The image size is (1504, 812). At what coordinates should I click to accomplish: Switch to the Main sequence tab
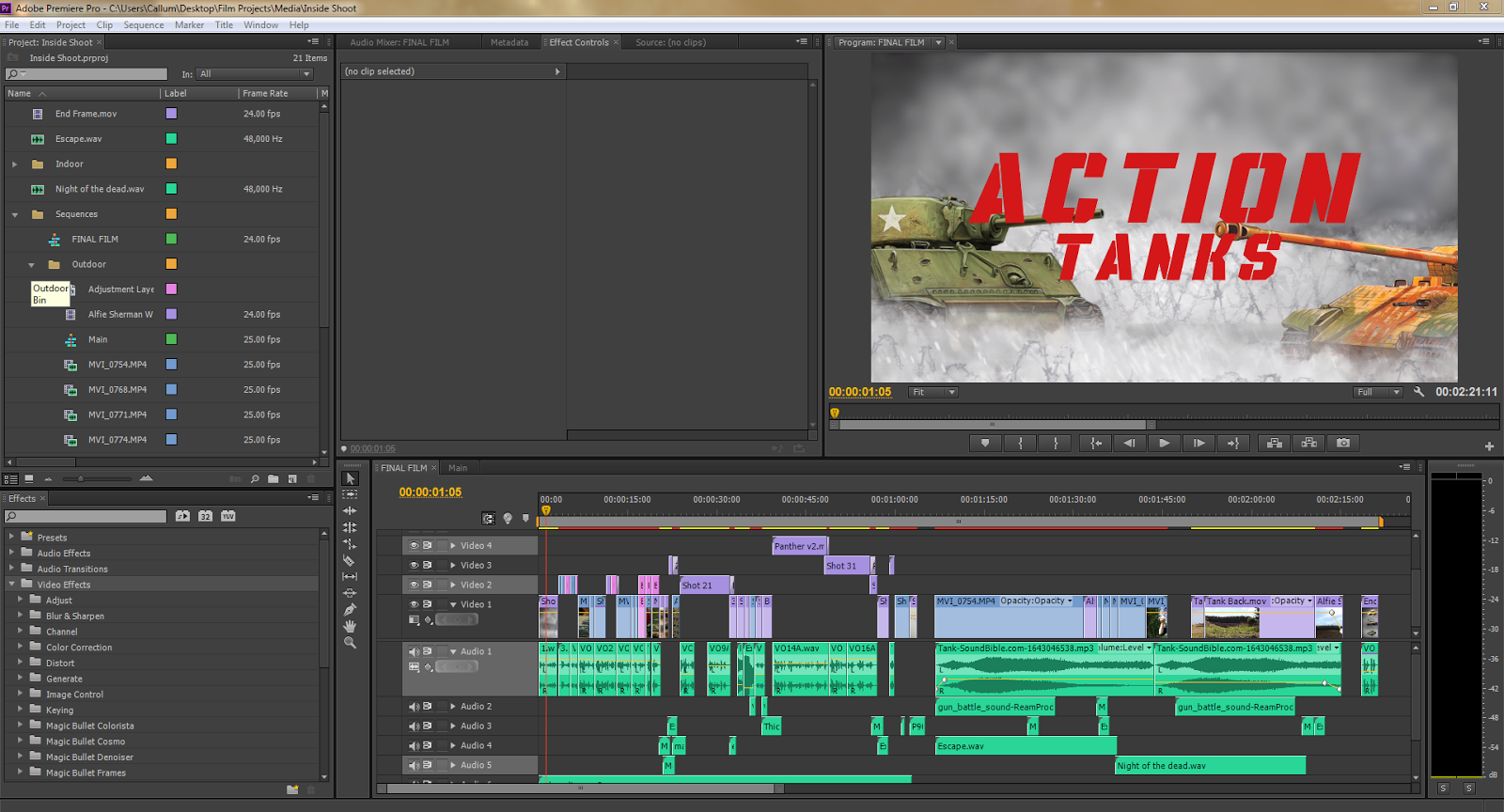(x=458, y=468)
